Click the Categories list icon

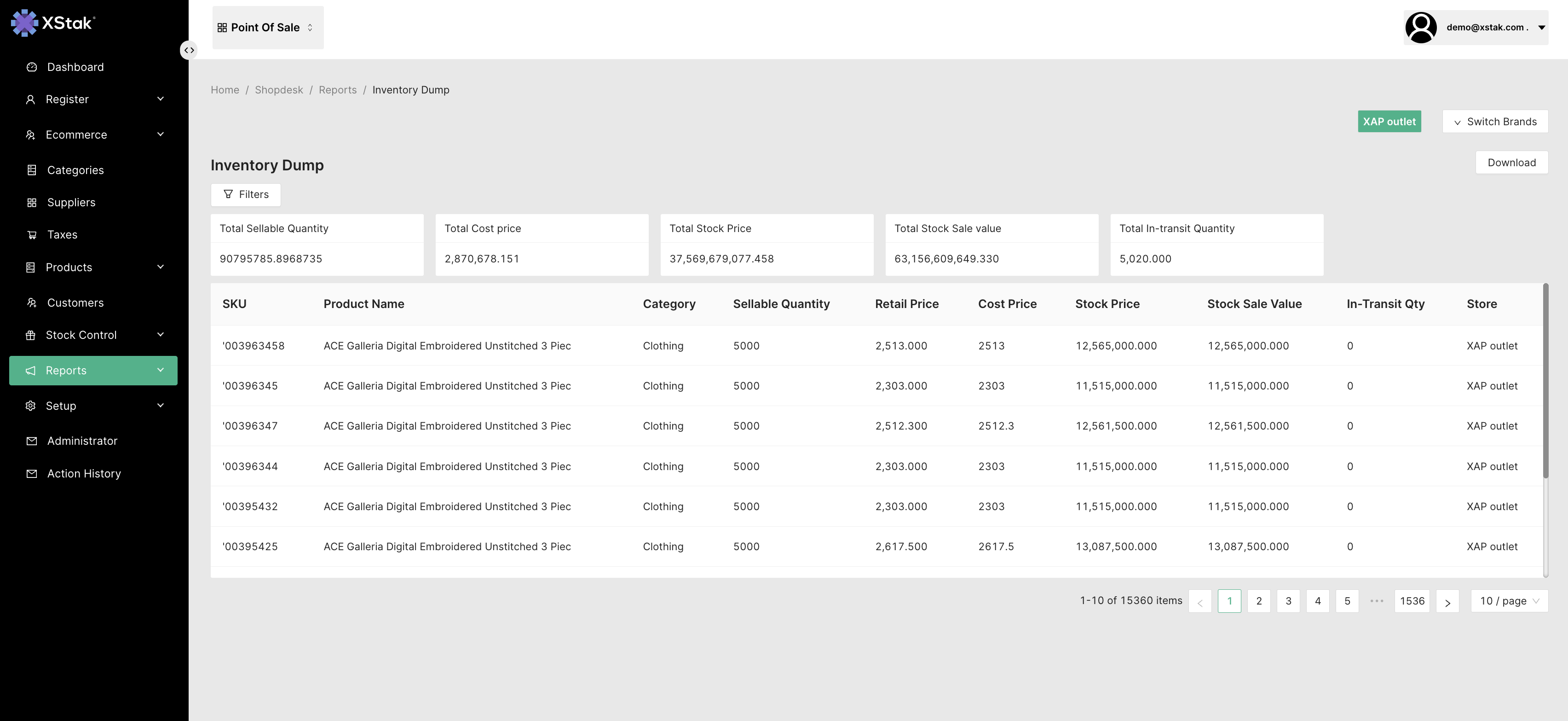tap(32, 170)
